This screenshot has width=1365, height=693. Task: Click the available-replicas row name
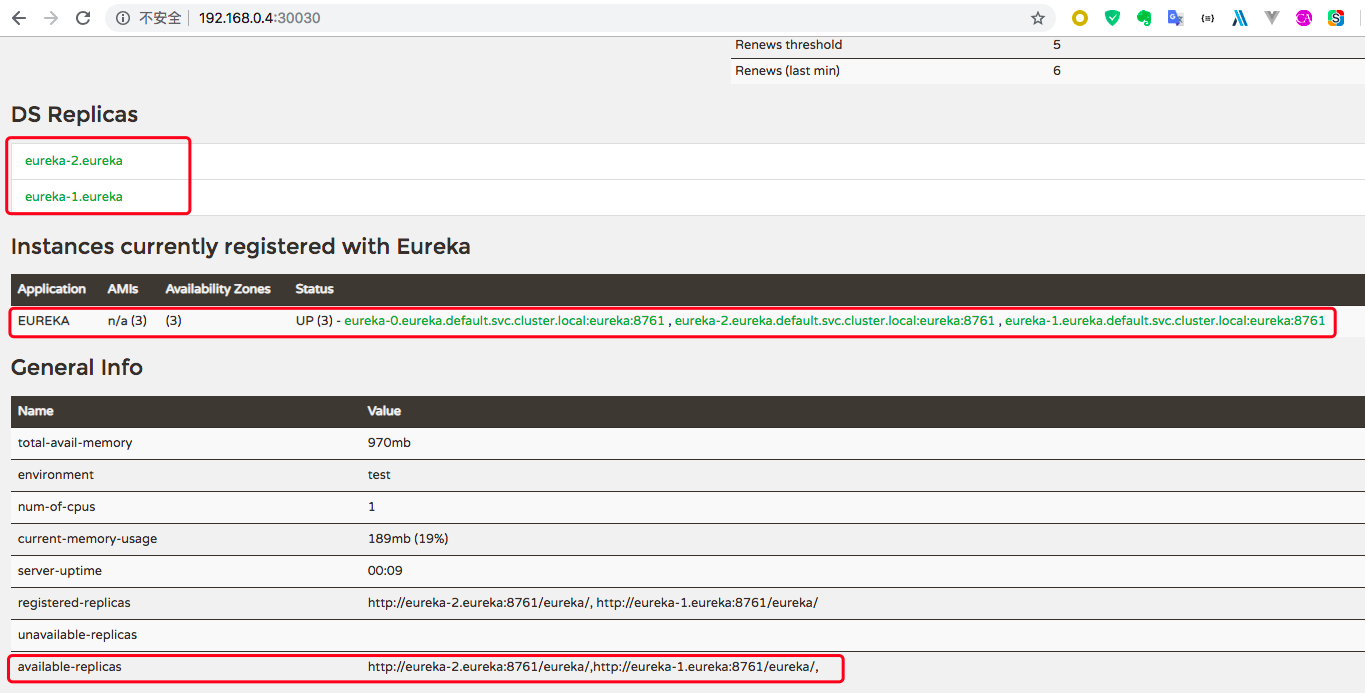[70, 666]
